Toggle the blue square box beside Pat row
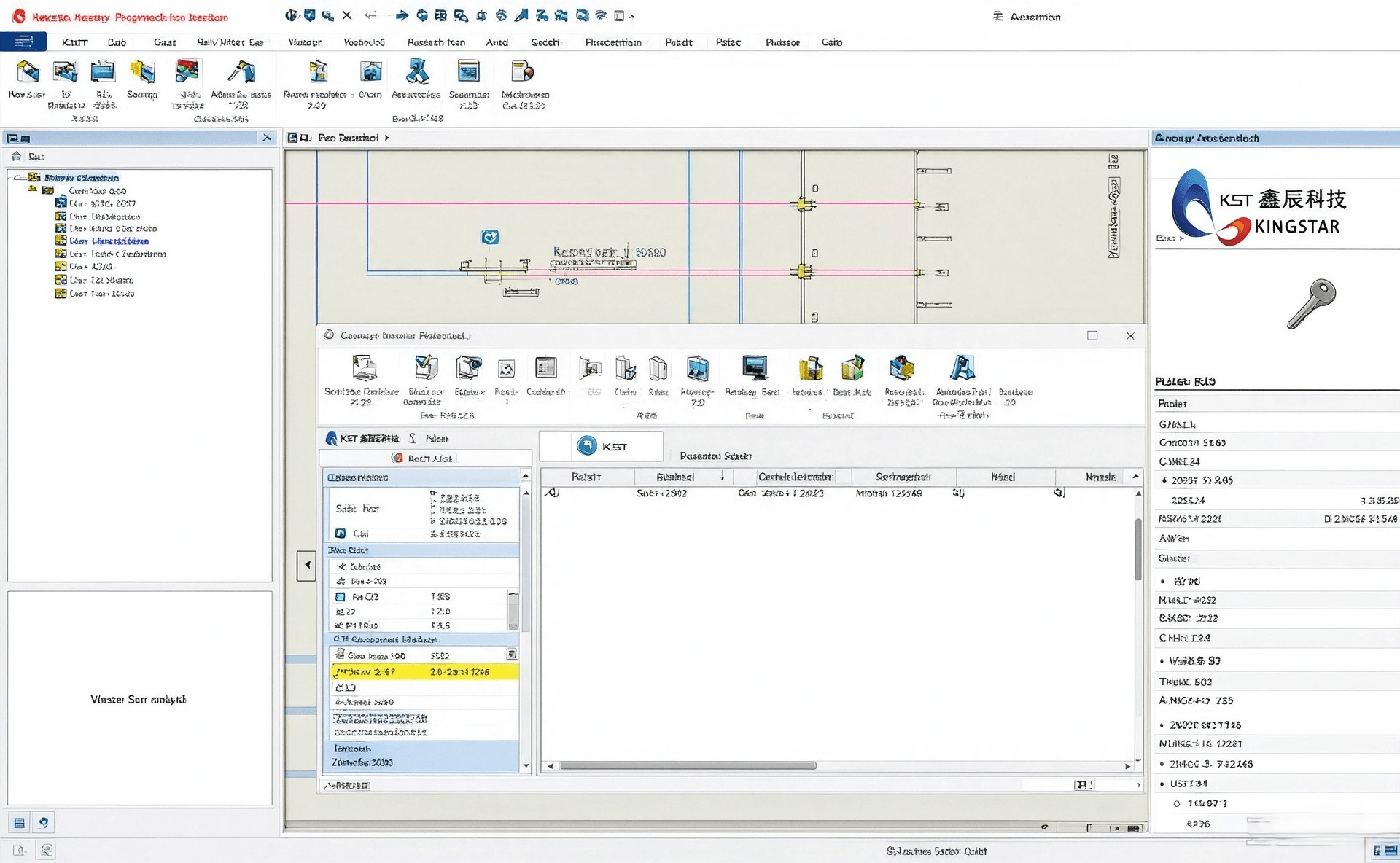This screenshot has width=1400, height=863. [x=340, y=596]
